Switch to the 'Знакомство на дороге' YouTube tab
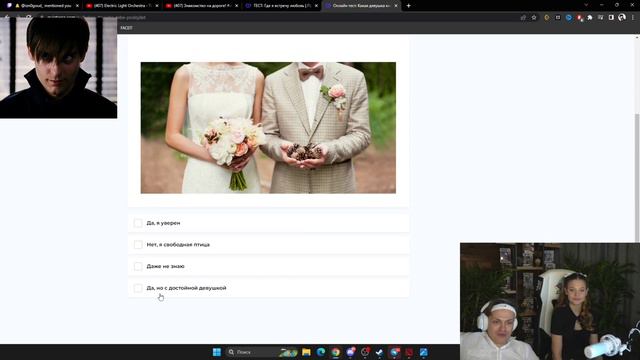Screen dimensions: 640x360 pos(201,6)
